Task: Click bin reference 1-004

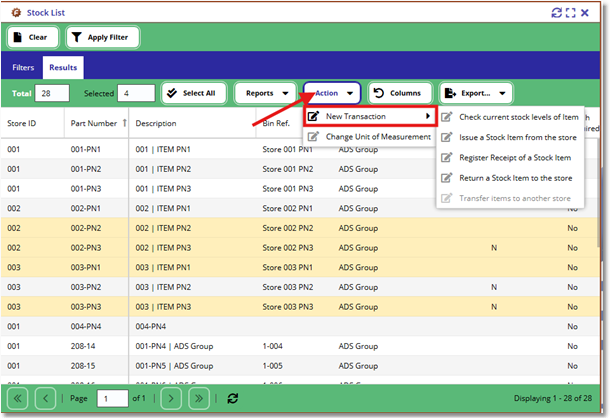Action: click(x=272, y=346)
